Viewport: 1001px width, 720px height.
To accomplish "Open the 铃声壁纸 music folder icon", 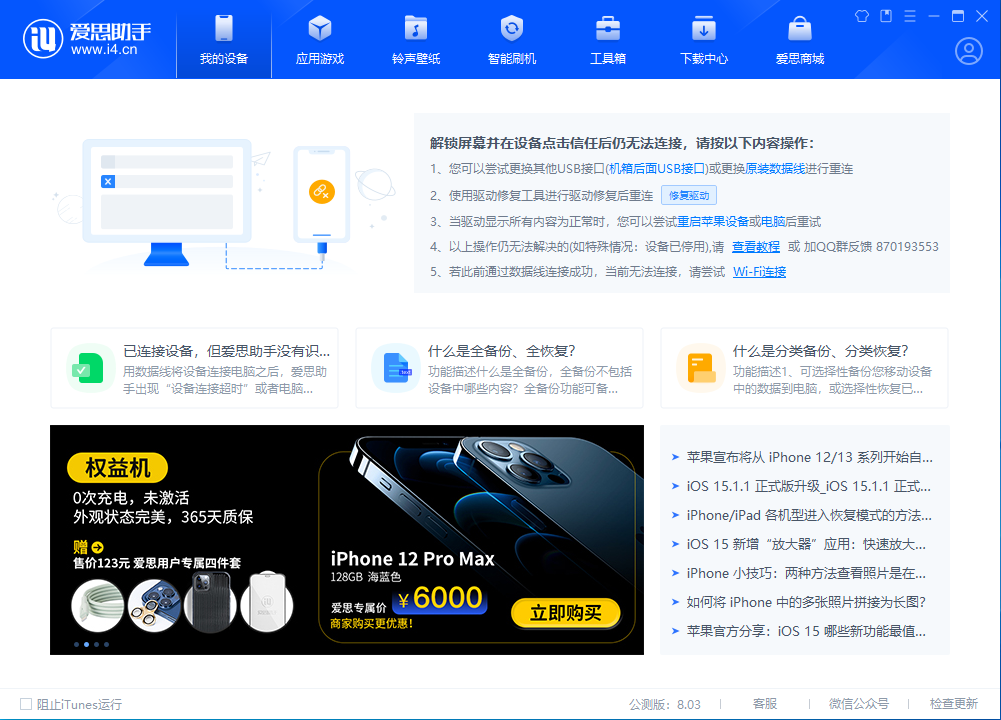I will (416, 28).
